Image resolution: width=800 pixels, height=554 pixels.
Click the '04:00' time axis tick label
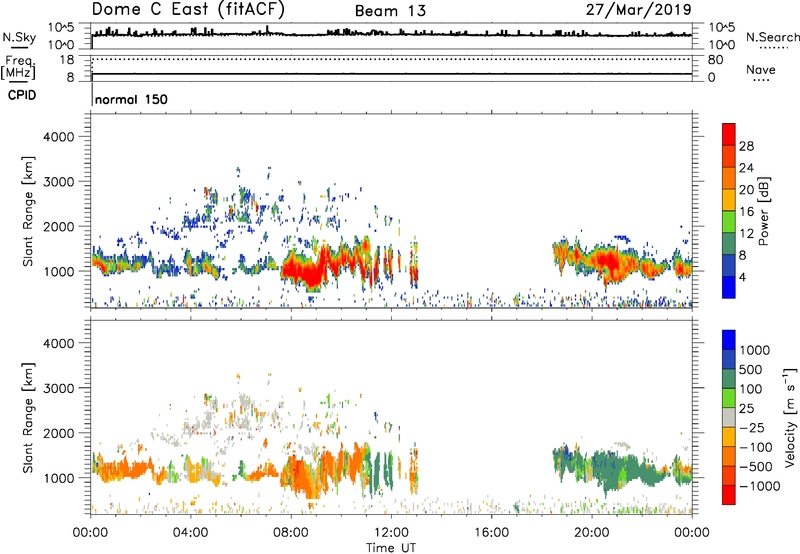coord(191,533)
